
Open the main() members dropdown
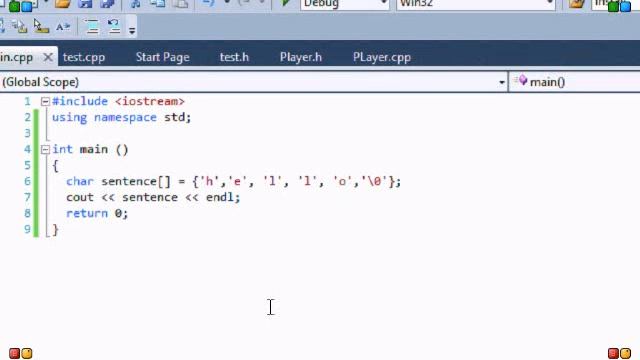(x=575, y=82)
